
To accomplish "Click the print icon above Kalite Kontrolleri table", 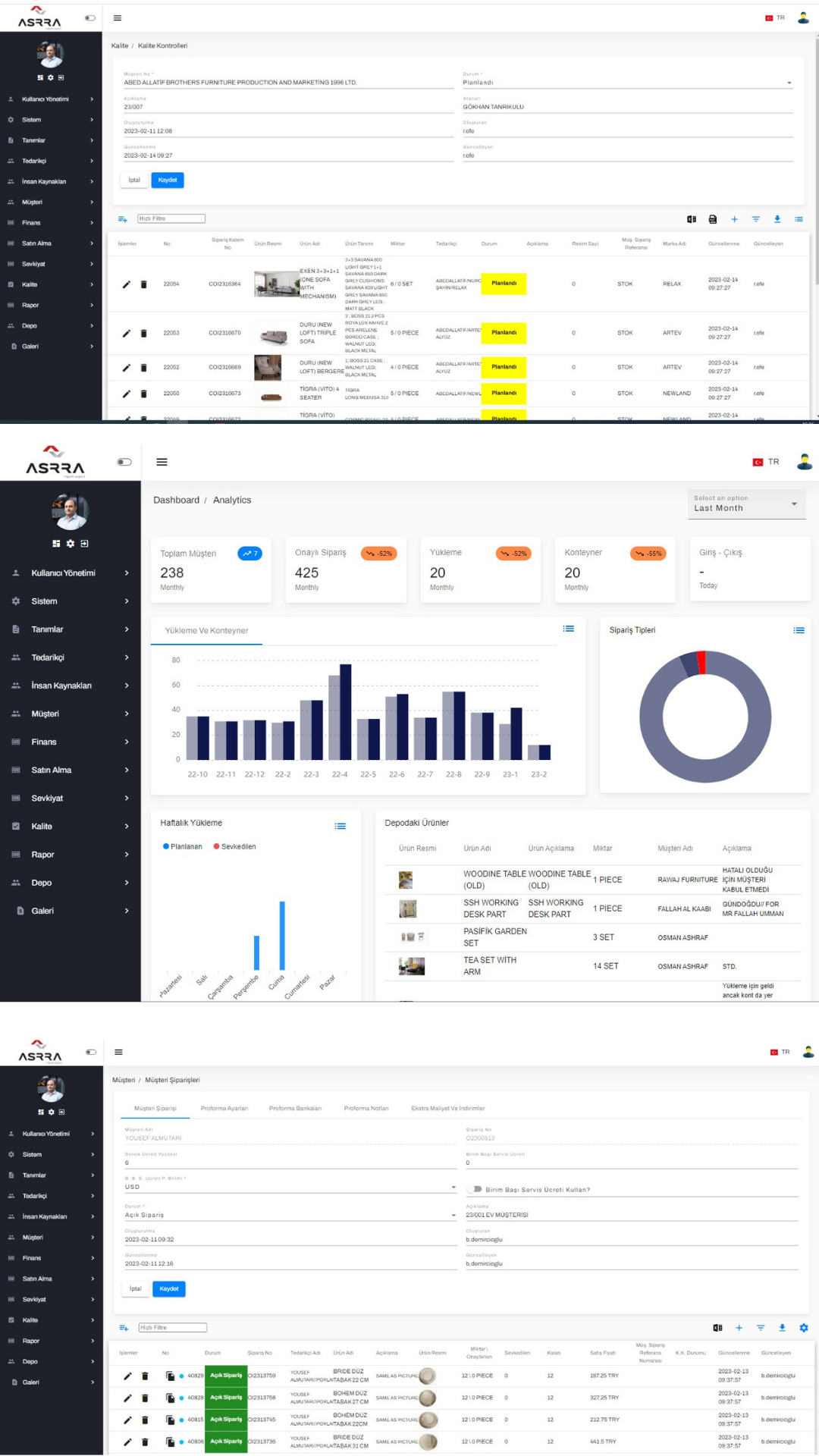I will point(712,219).
